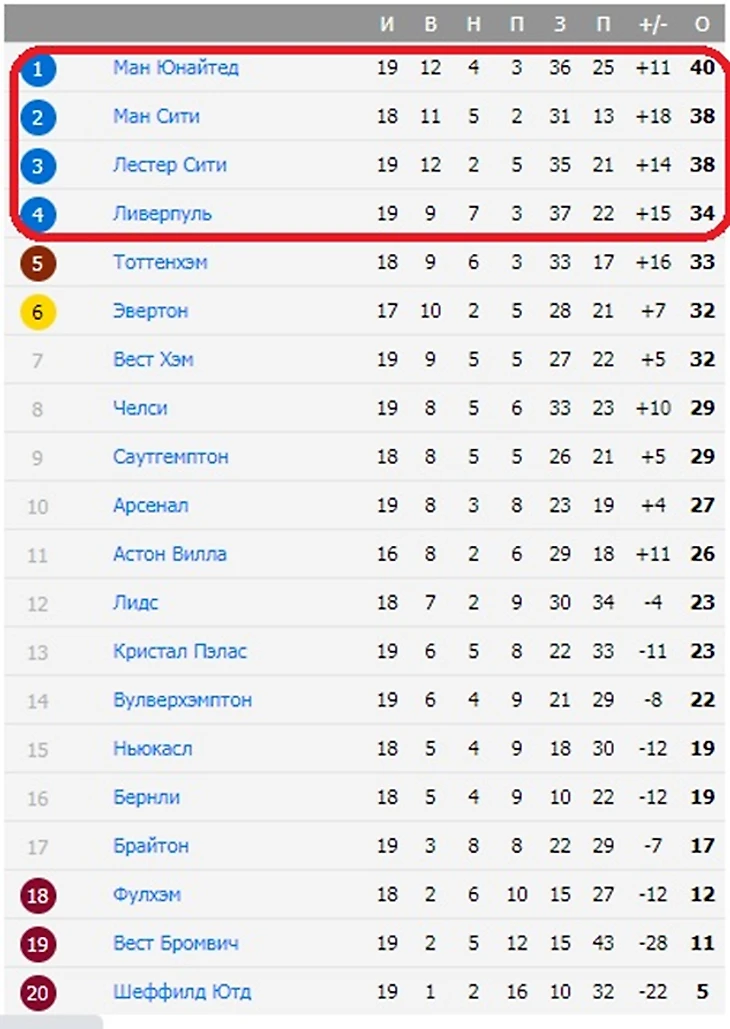Click the И games played column header

coord(387,24)
